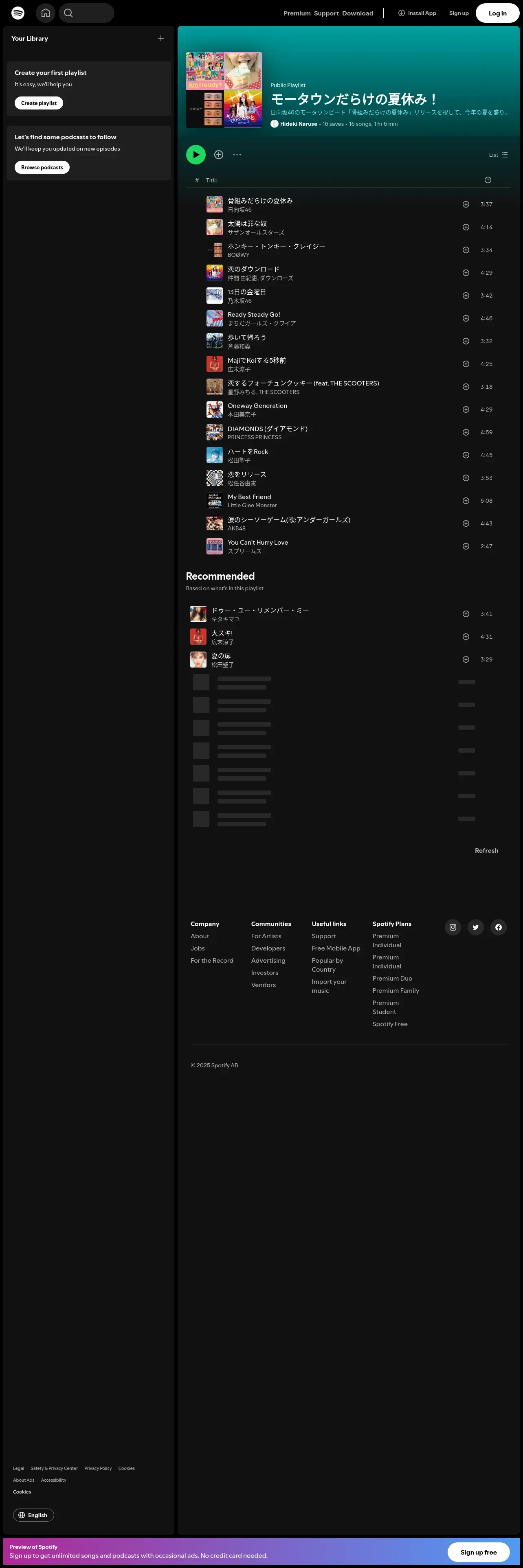Screen dimensions: 523x1568
Task: Add ハートをRock with plus icon
Action: [466, 456]
